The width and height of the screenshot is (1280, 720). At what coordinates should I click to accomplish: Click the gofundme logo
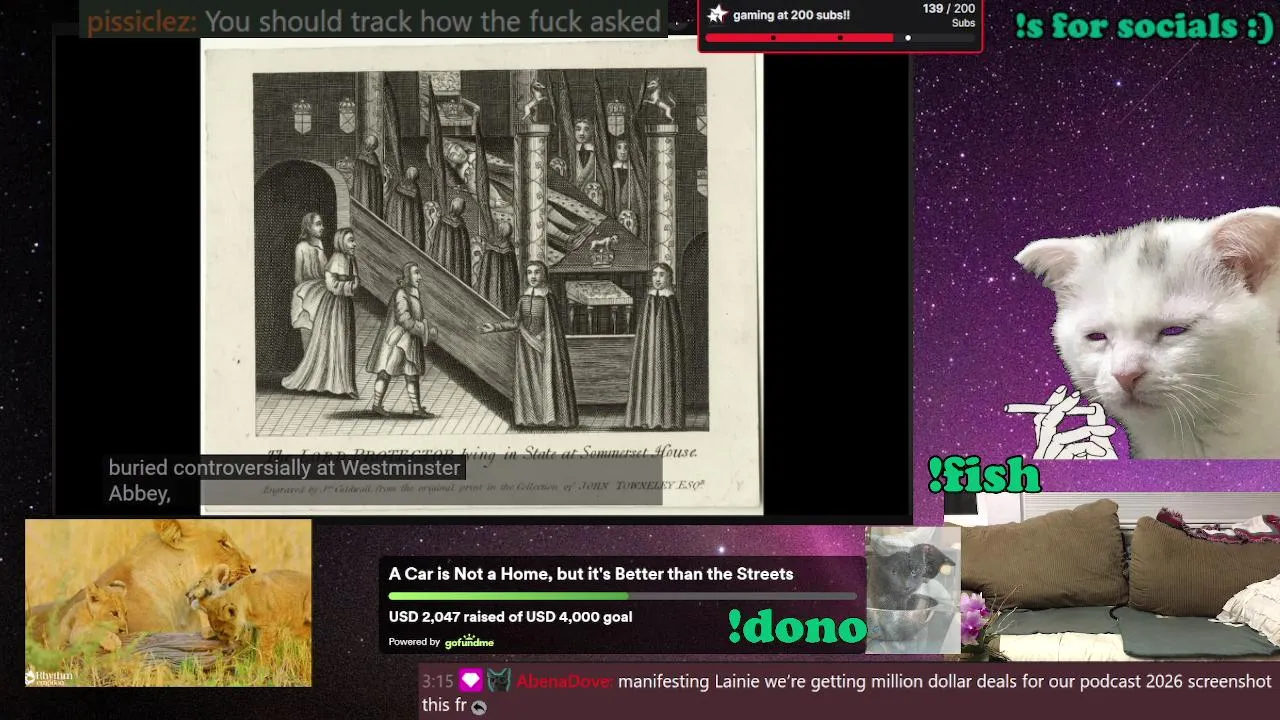click(469, 642)
